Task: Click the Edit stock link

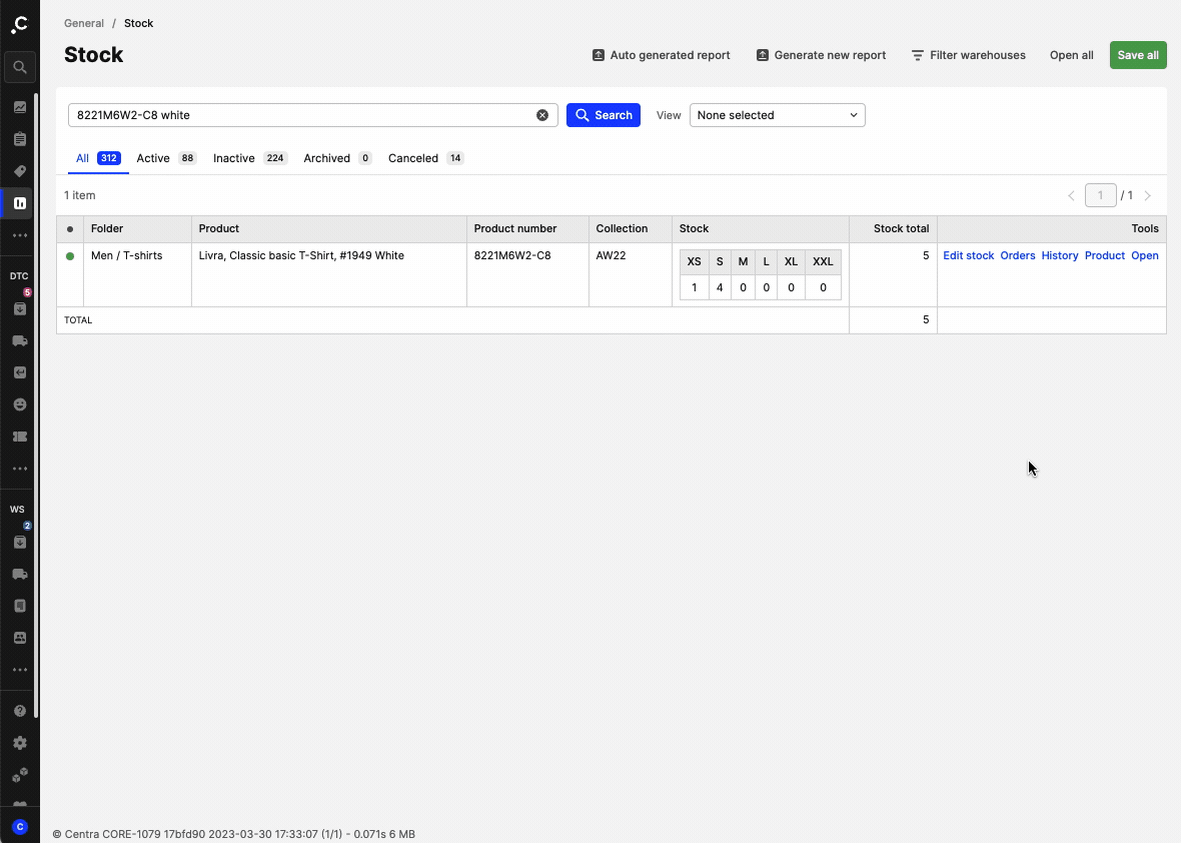Action: (x=968, y=256)
